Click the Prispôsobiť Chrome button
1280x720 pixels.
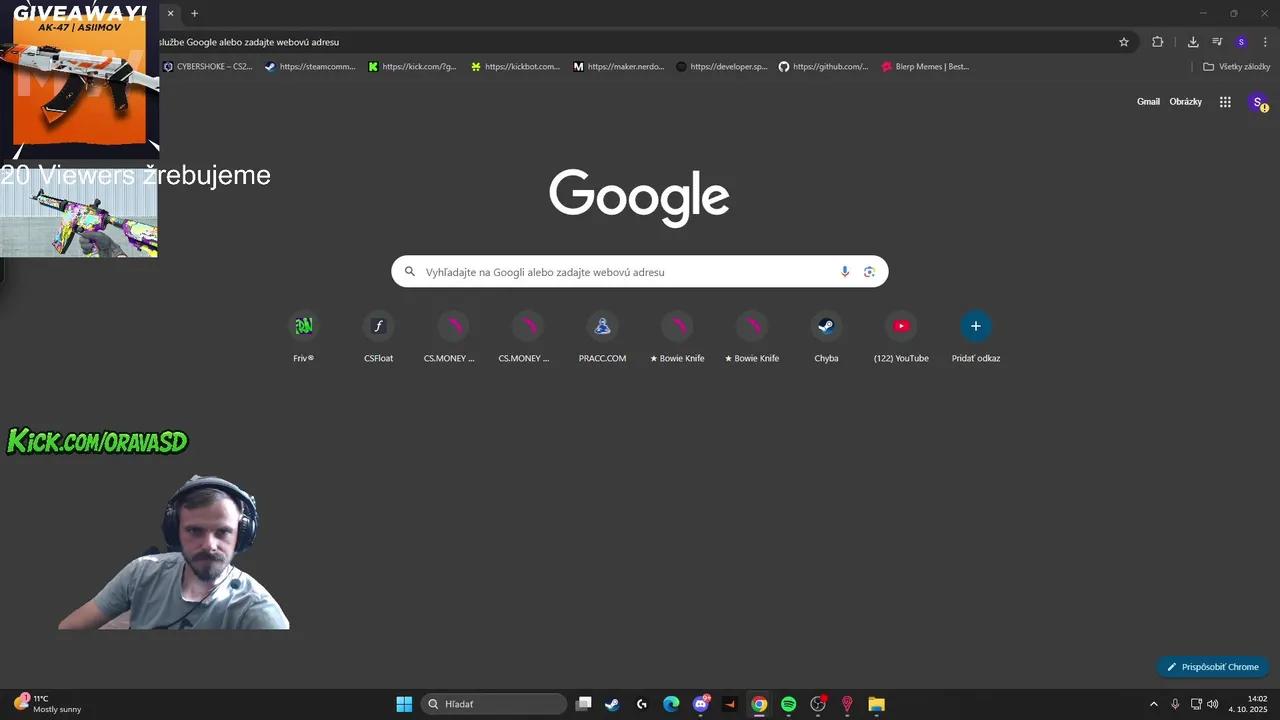1213,667
